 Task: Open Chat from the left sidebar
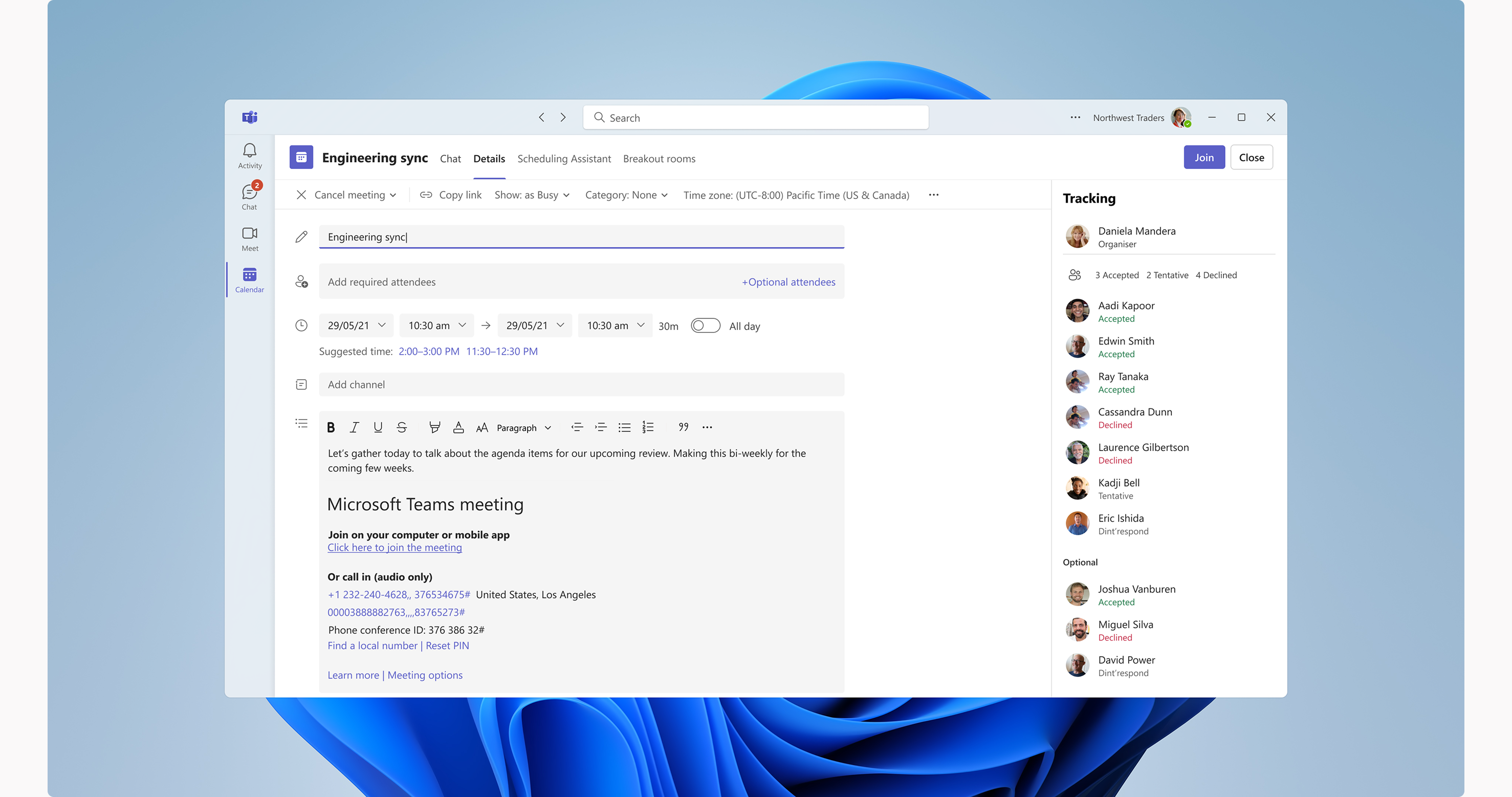250,197
